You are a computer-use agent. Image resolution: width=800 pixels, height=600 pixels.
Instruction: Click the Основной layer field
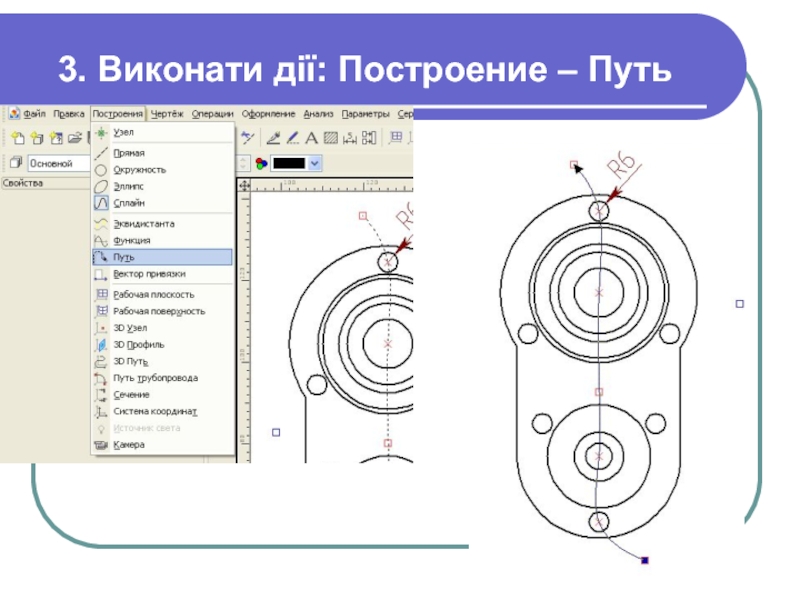pyautogui.click(x=59, y=163)
